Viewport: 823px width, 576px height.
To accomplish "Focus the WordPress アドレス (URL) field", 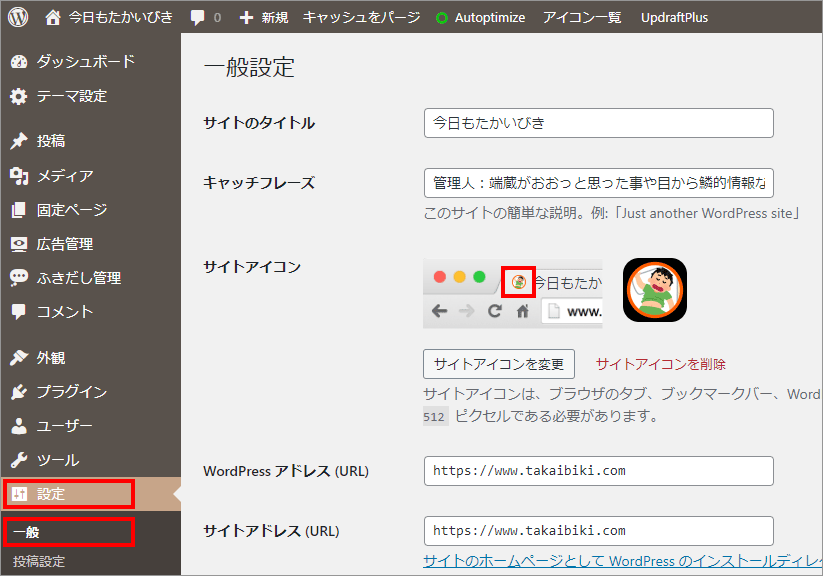I will pyautogui.click(x=598, y=471).
